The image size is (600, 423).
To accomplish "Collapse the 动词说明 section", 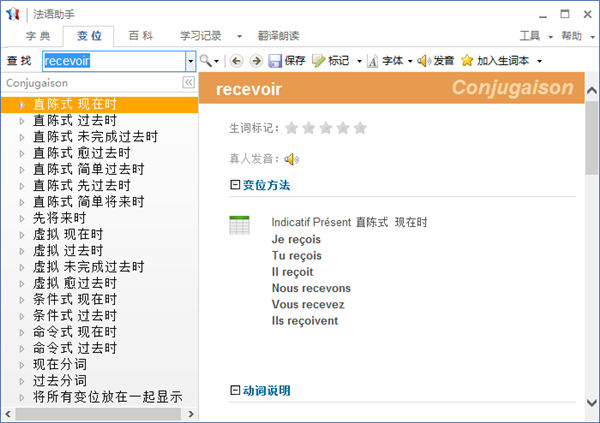I will [x=235, y=390].
